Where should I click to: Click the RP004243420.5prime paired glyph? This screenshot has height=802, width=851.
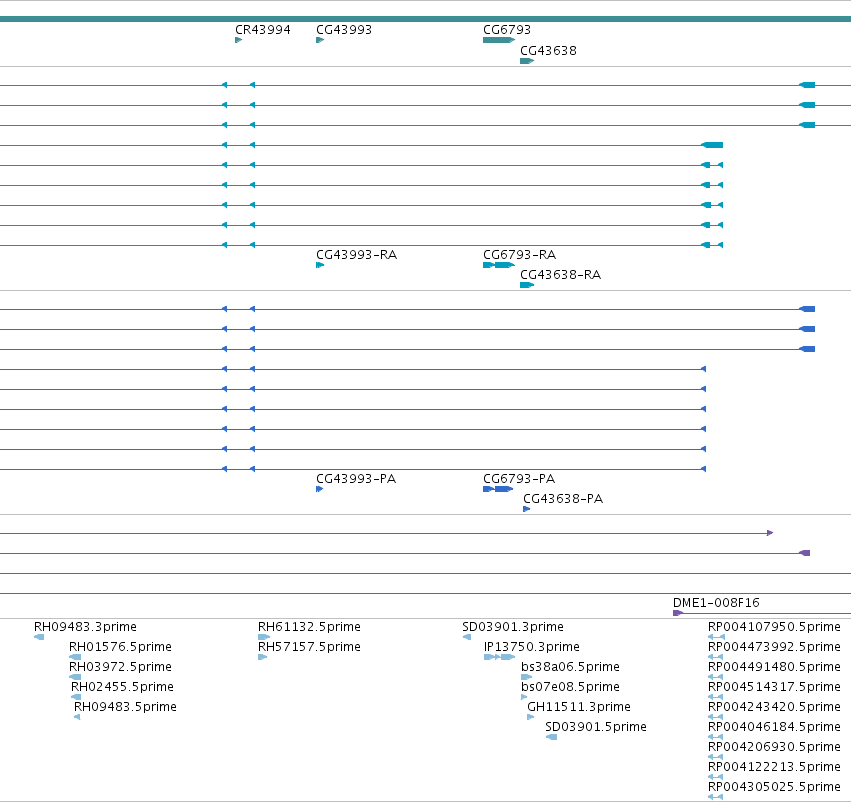pos(715,717)
